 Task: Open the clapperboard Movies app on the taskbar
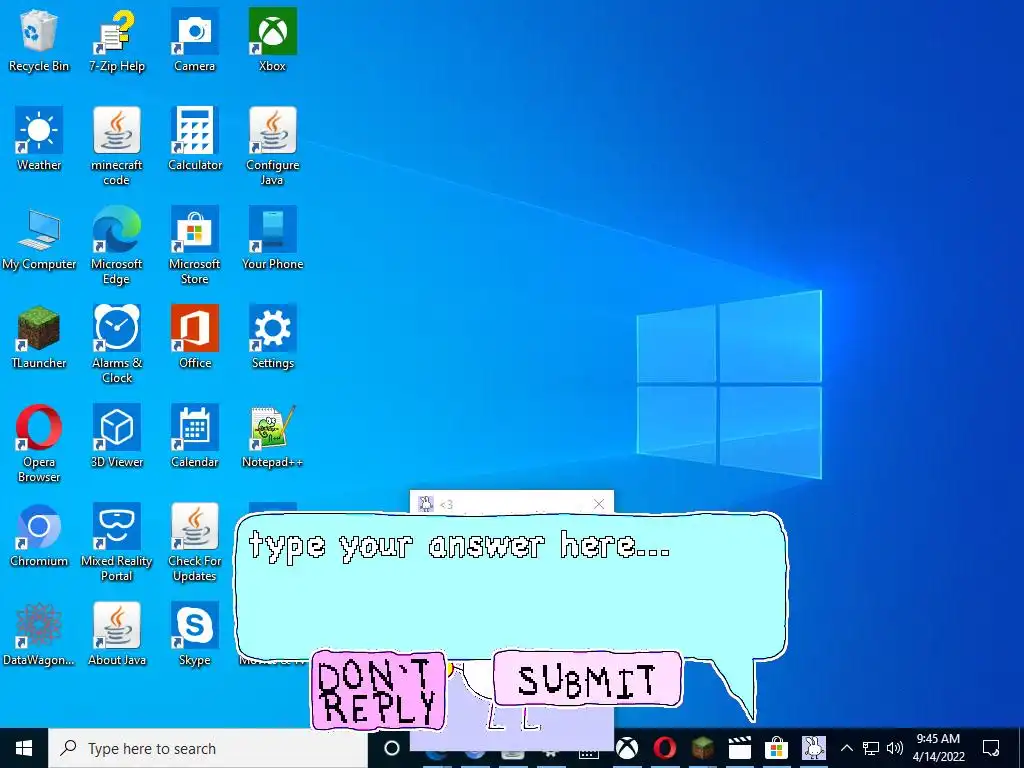click(x=740, y=748)
